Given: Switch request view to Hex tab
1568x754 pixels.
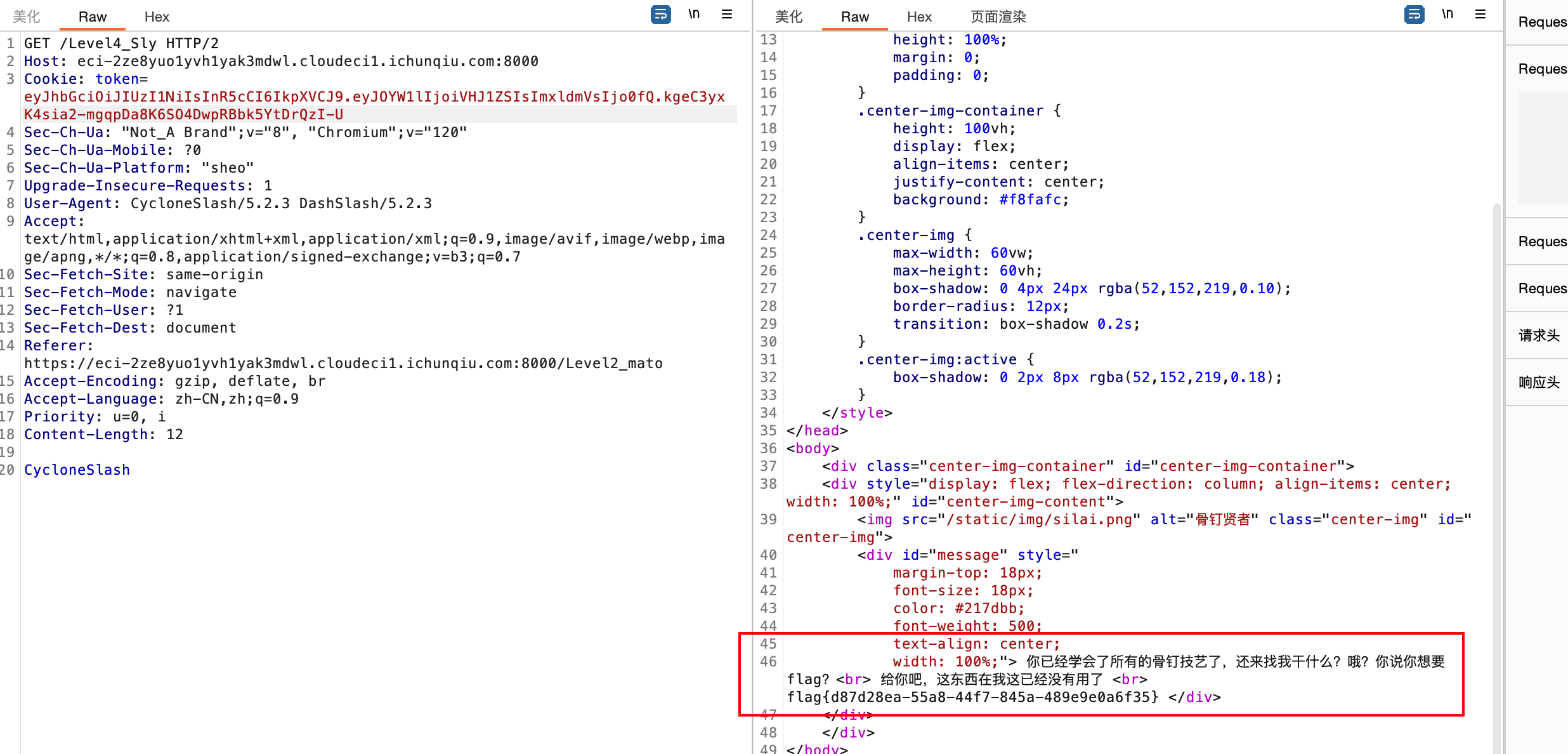Looking at the screenshot, I should click(x=157, y=17).
